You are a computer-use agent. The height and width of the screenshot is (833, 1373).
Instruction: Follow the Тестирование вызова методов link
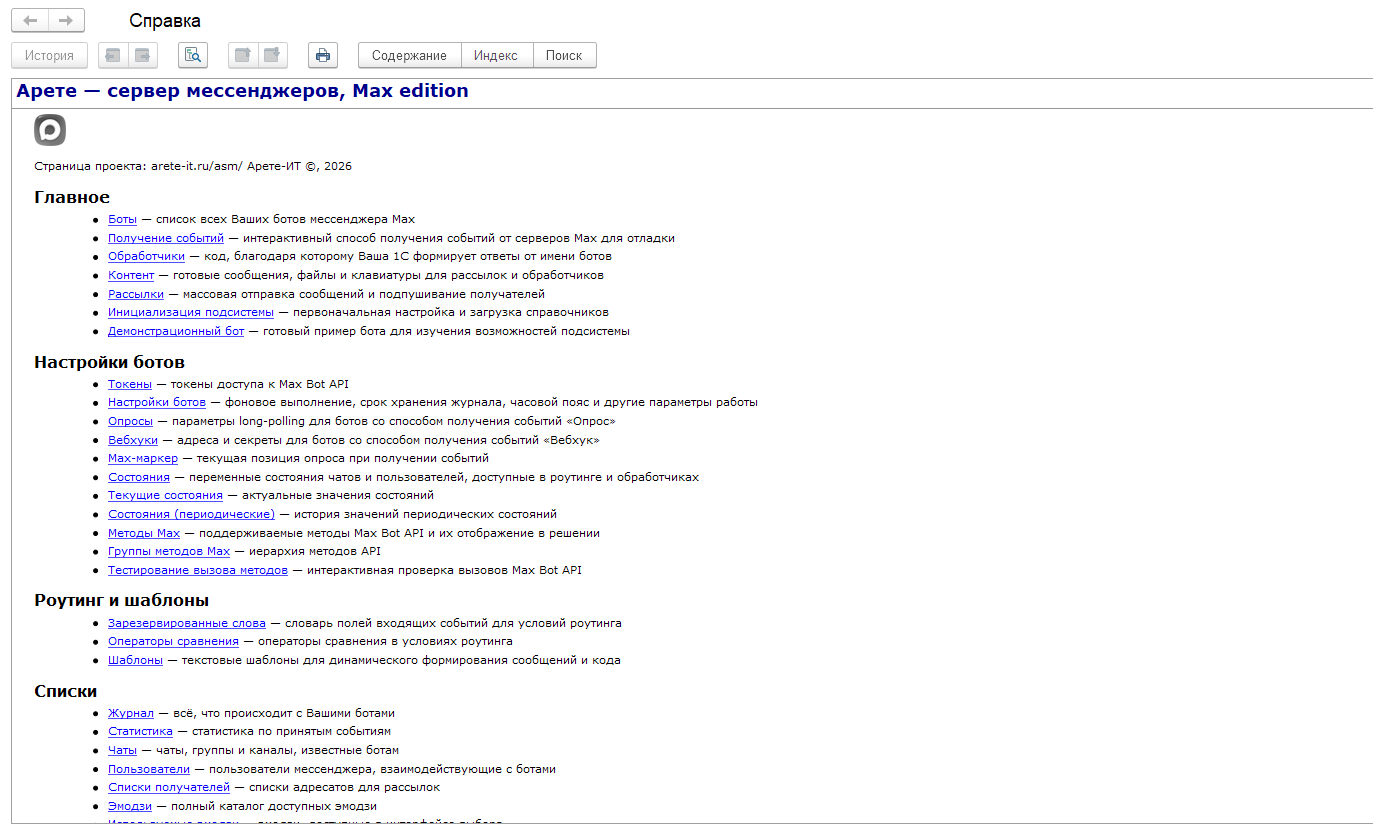[198, 570]
